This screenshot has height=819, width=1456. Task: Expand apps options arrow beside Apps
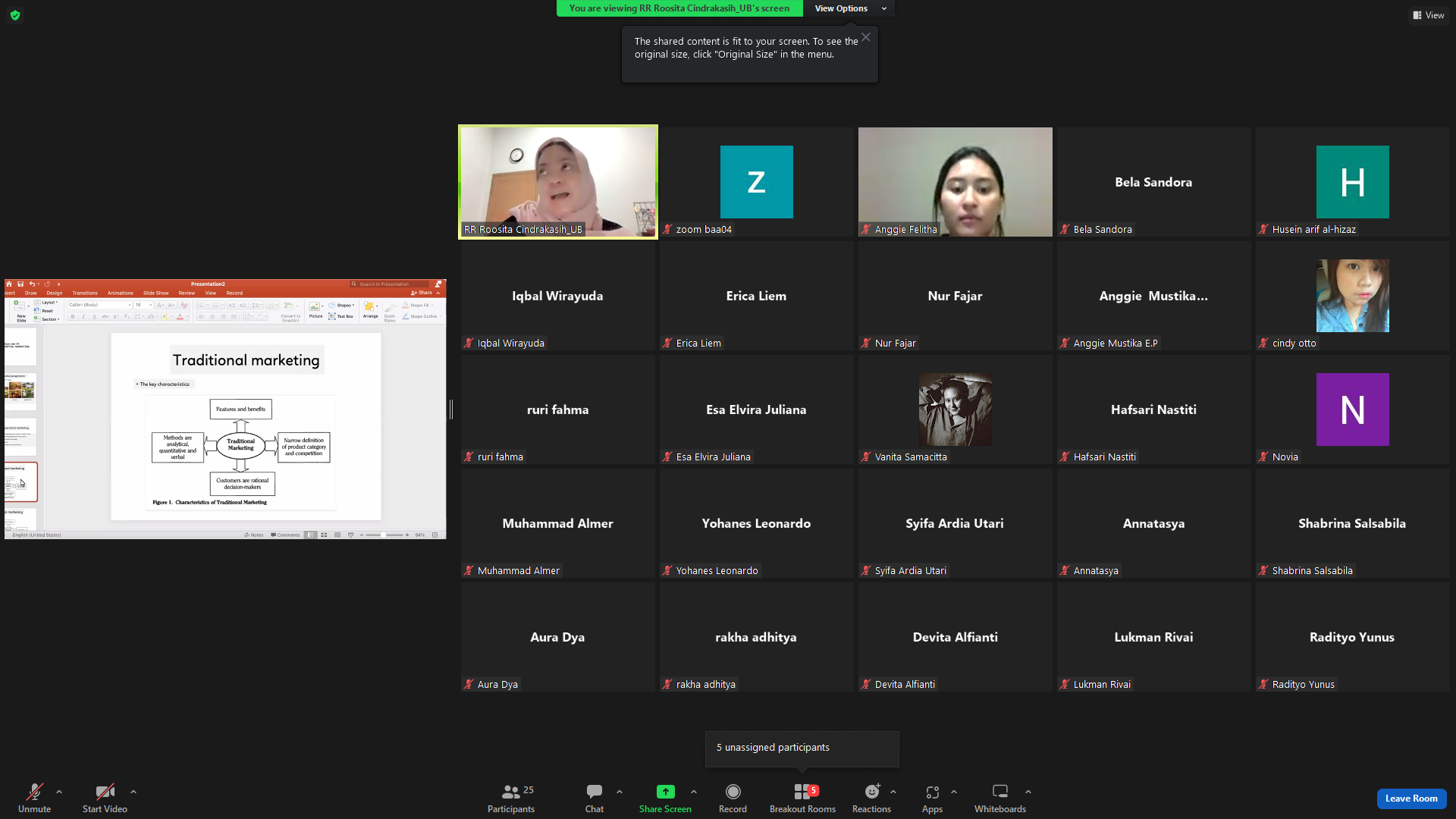point(954,792)
